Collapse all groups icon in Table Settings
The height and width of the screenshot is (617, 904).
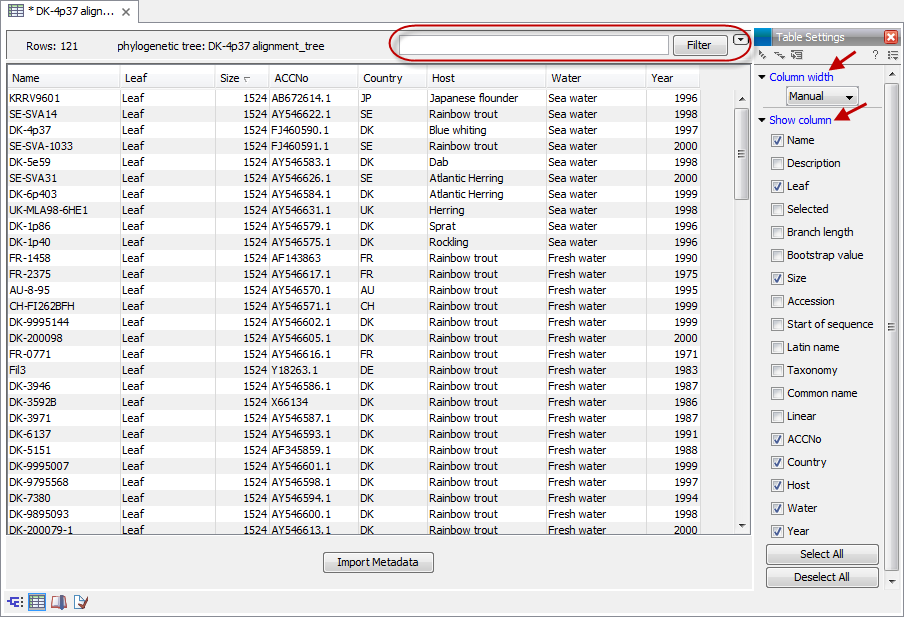click(763, 55)
